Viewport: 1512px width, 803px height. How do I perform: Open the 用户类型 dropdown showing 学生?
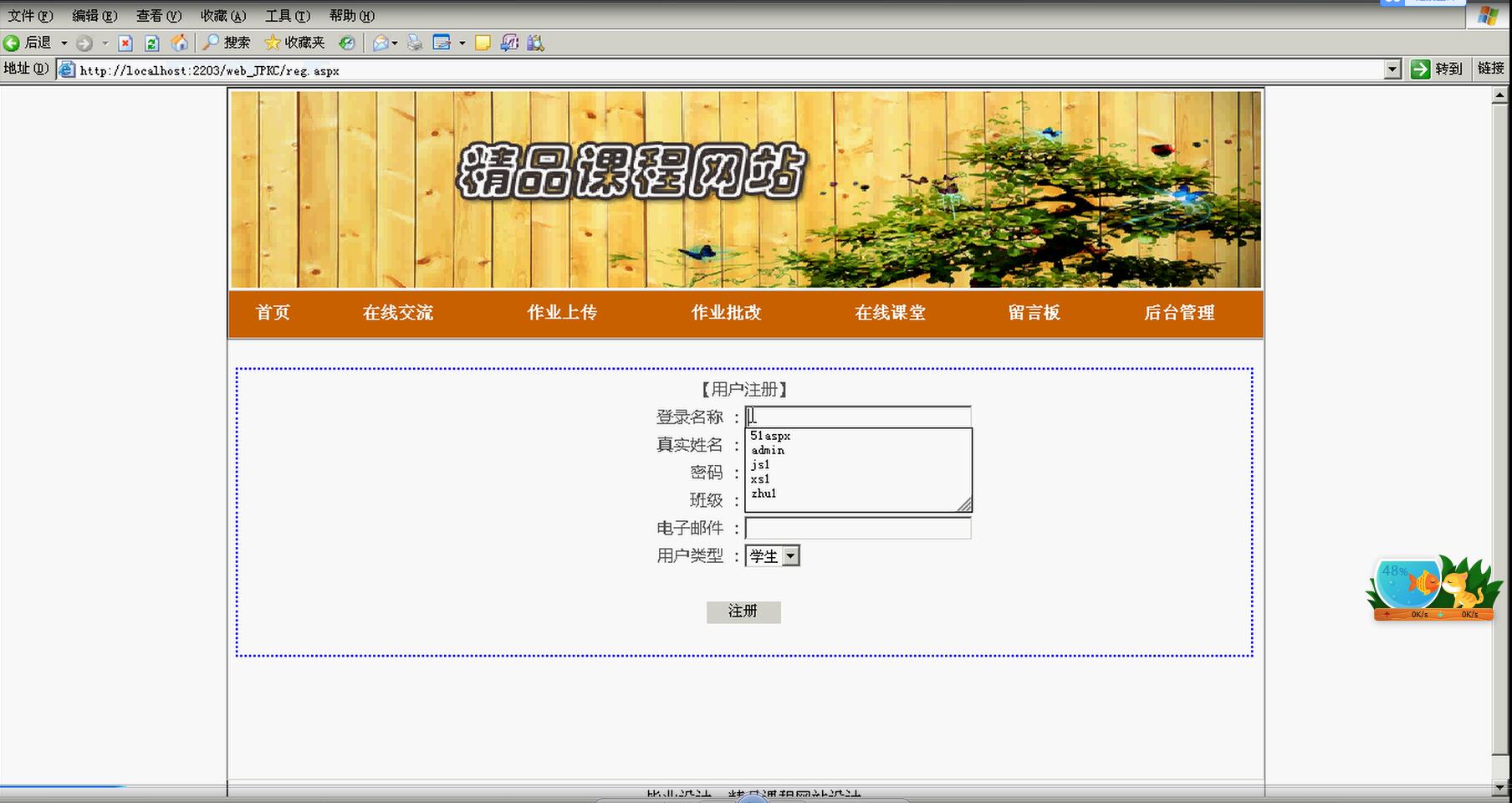click(x=773, y=555)
